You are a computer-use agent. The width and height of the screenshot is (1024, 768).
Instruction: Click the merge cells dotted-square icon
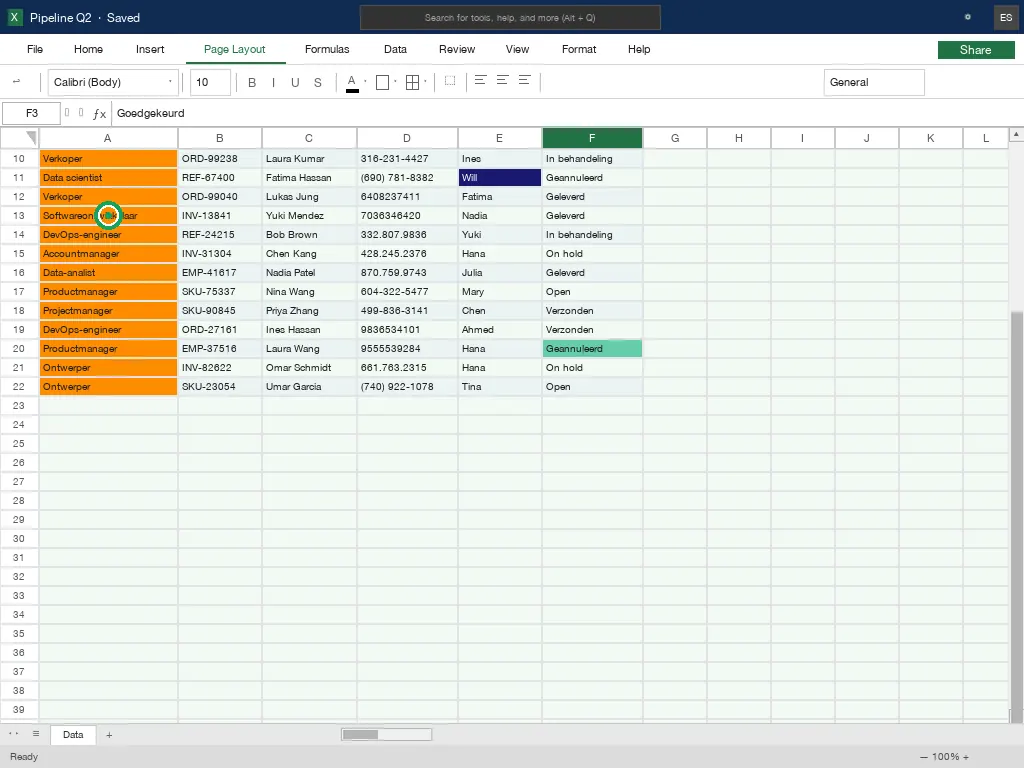point(450,81)
